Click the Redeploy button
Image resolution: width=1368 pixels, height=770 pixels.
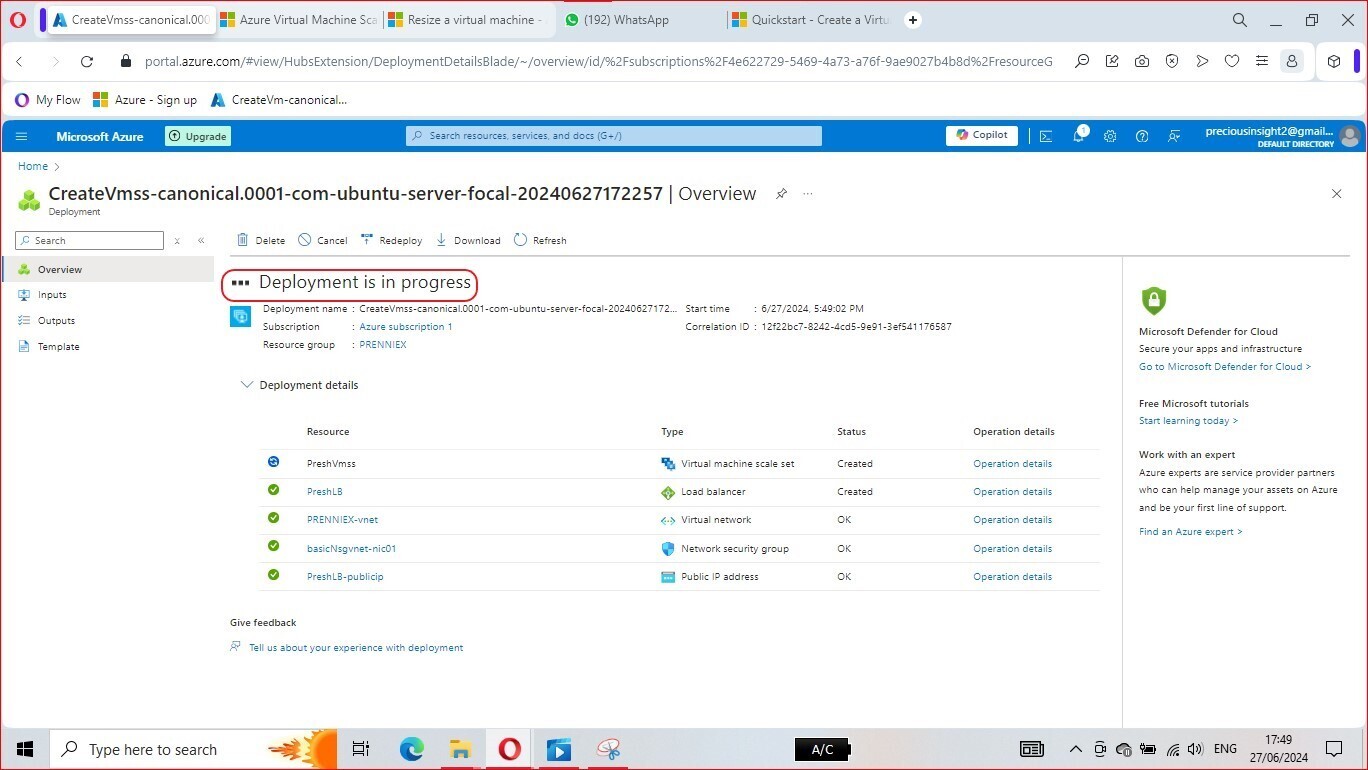[x=391, y=241]
